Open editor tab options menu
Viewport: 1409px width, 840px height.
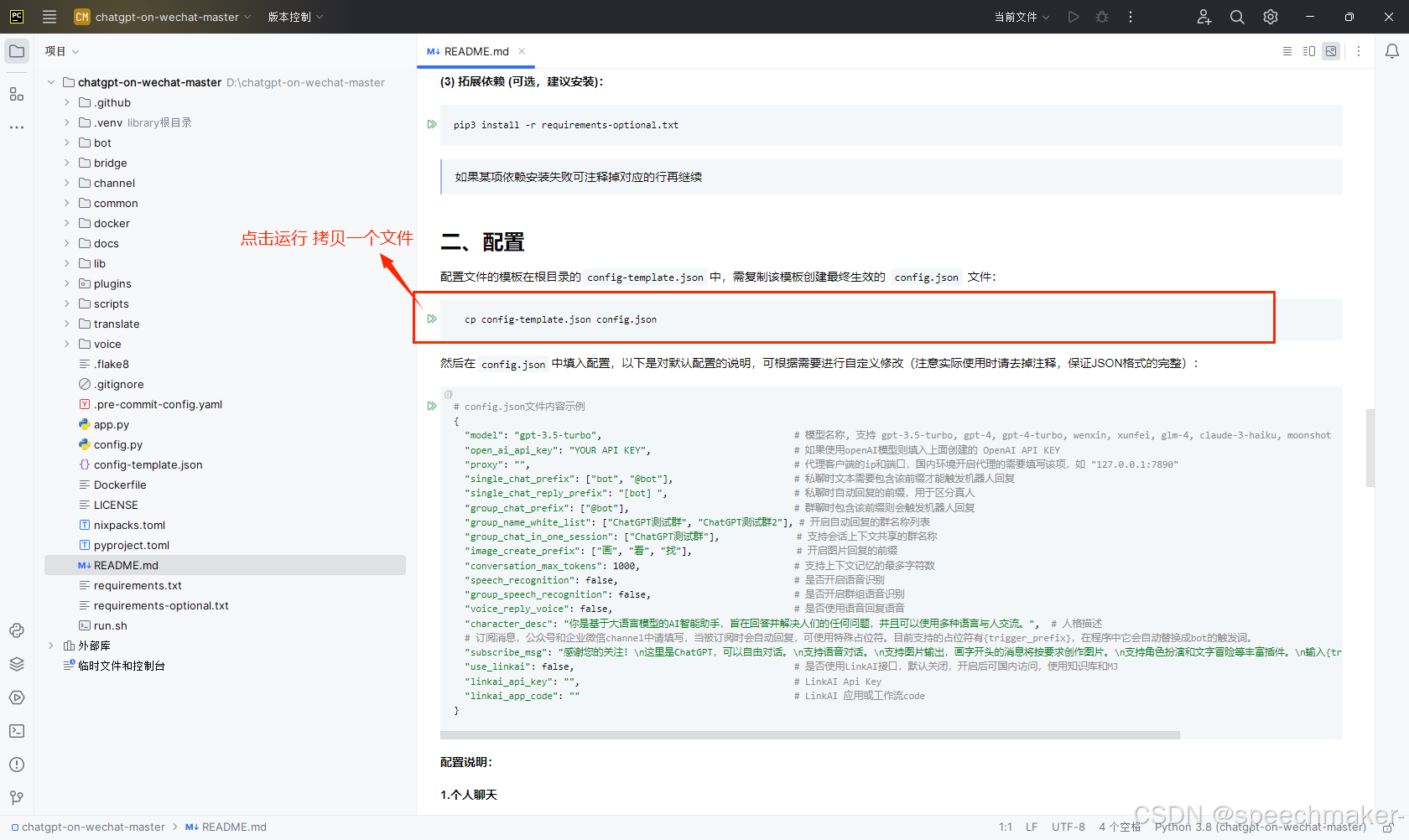coord(1359,51)
